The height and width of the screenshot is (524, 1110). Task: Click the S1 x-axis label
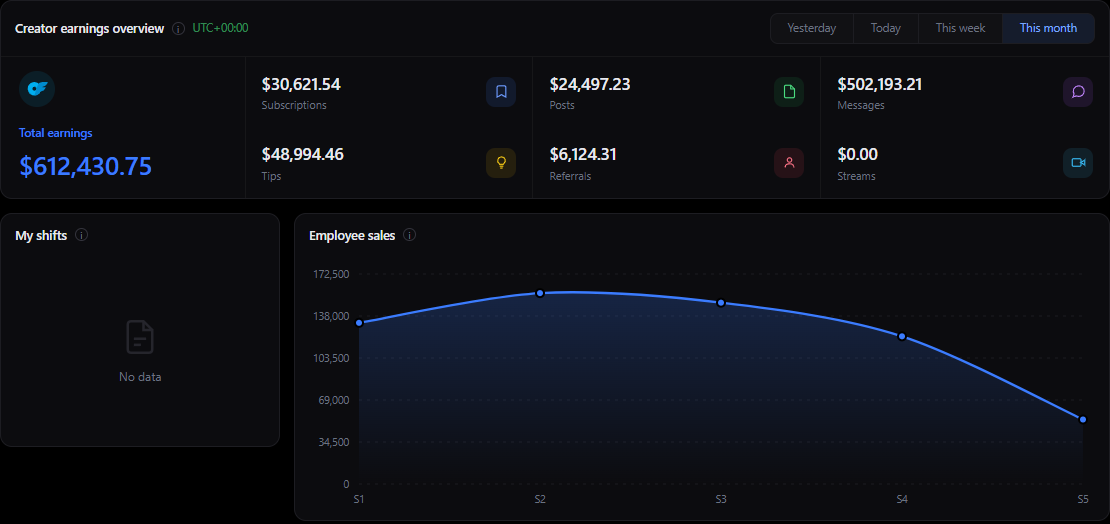tap(359, 499)
